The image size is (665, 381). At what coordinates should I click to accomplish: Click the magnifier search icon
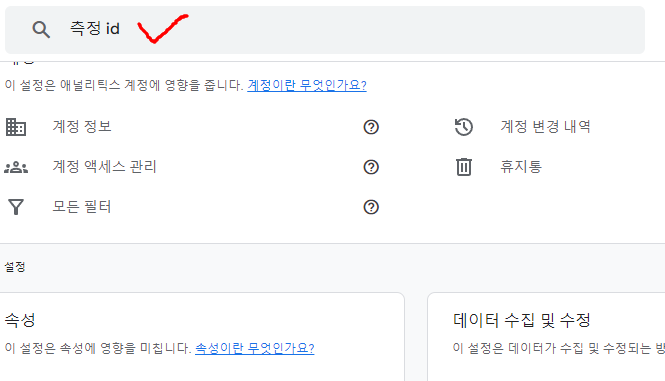point(41,30)
